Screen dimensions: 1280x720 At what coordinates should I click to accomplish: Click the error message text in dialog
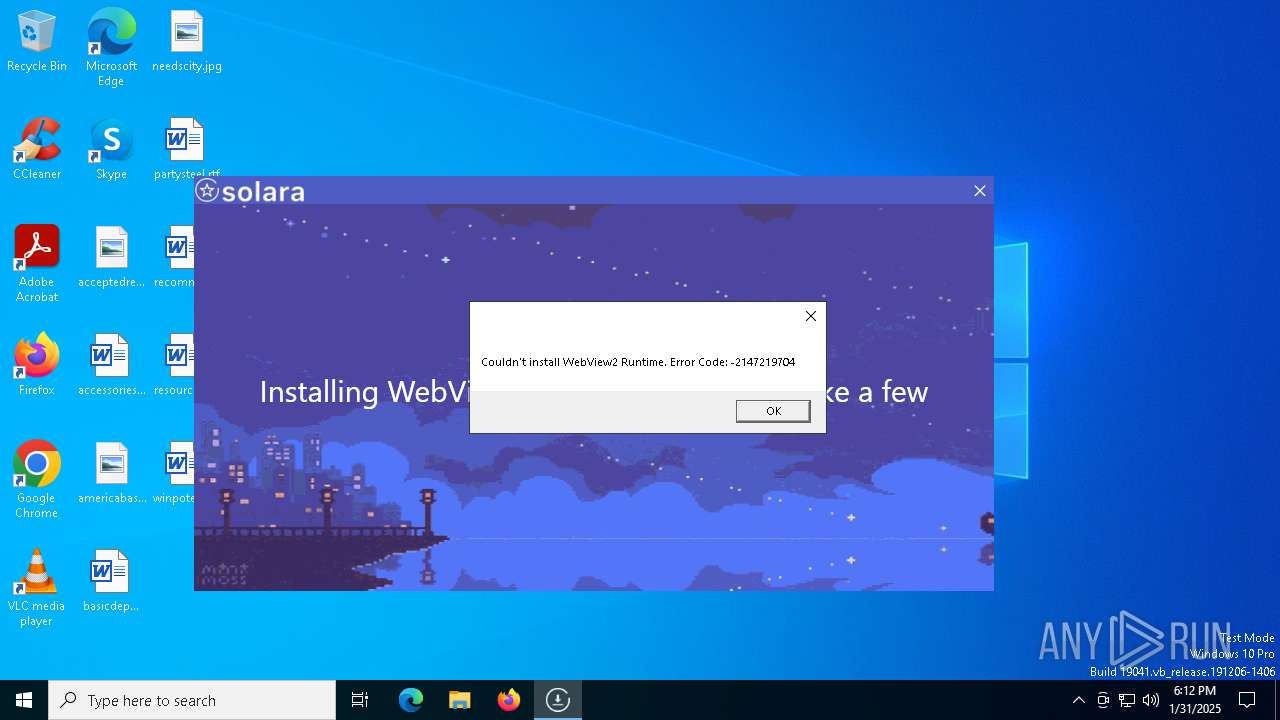(638, 362)
